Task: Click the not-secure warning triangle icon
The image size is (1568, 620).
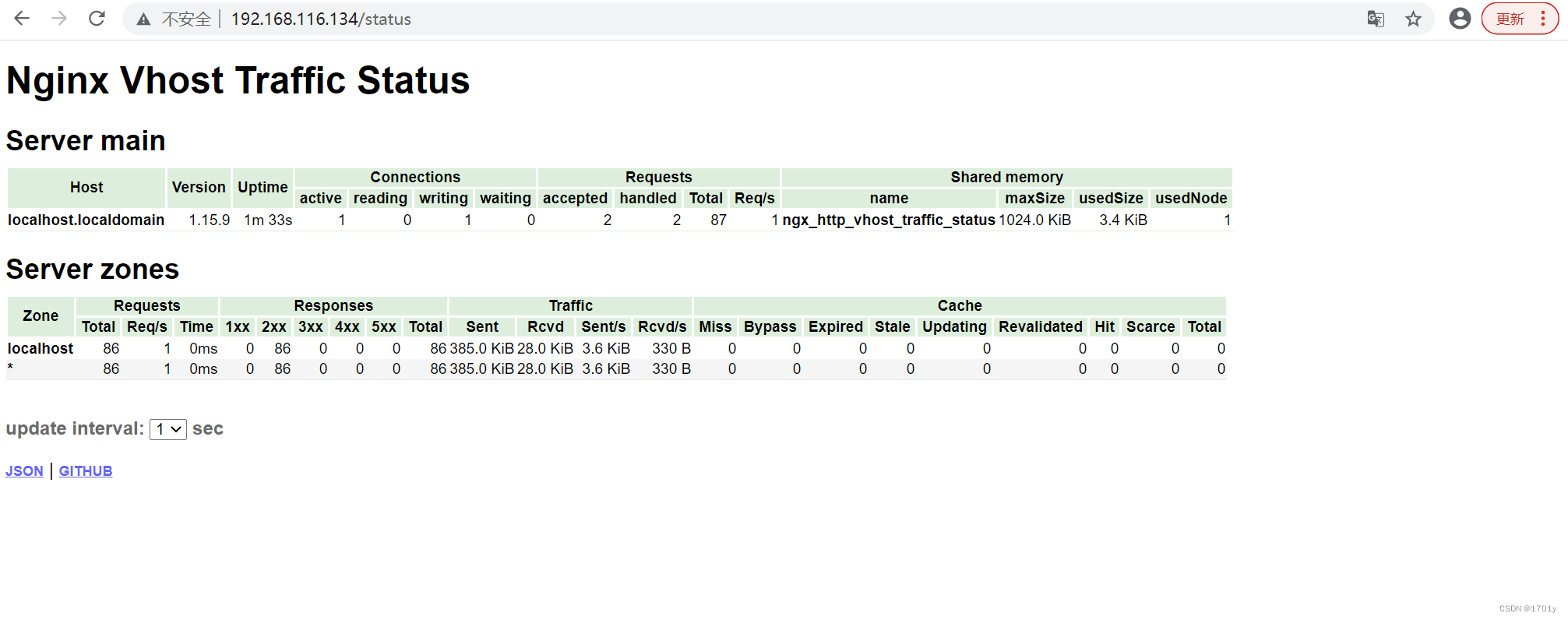Action: pos(143,19)
